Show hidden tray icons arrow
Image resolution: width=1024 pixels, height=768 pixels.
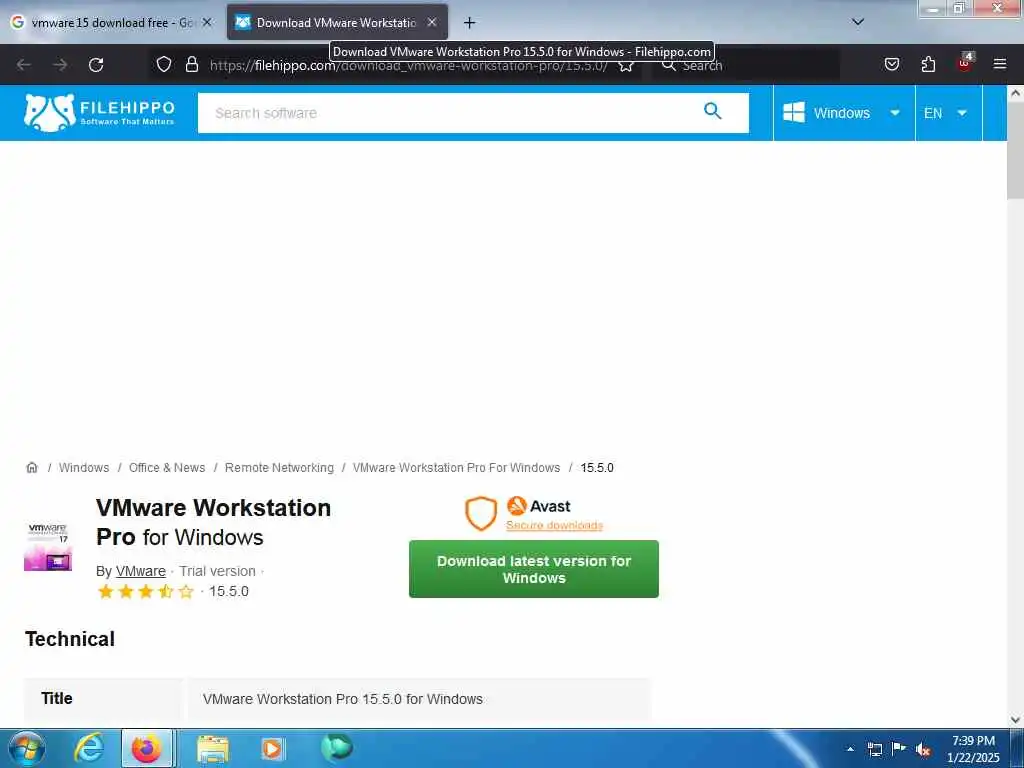point(850,748)
